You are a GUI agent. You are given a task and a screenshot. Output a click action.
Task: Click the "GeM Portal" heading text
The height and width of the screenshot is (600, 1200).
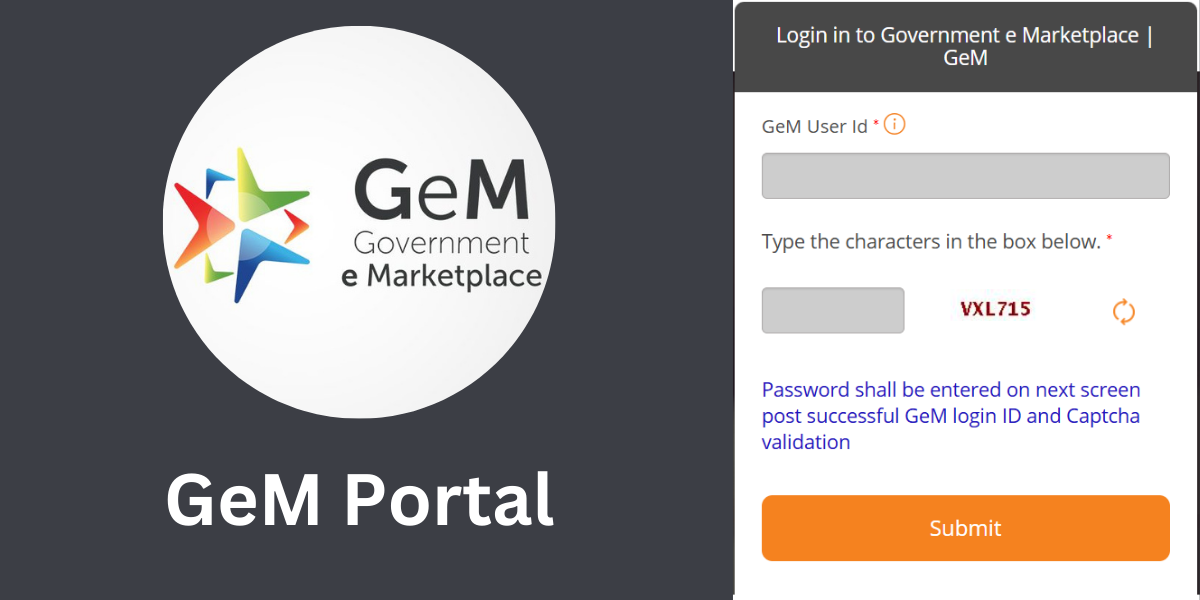(x=360, y=499)
